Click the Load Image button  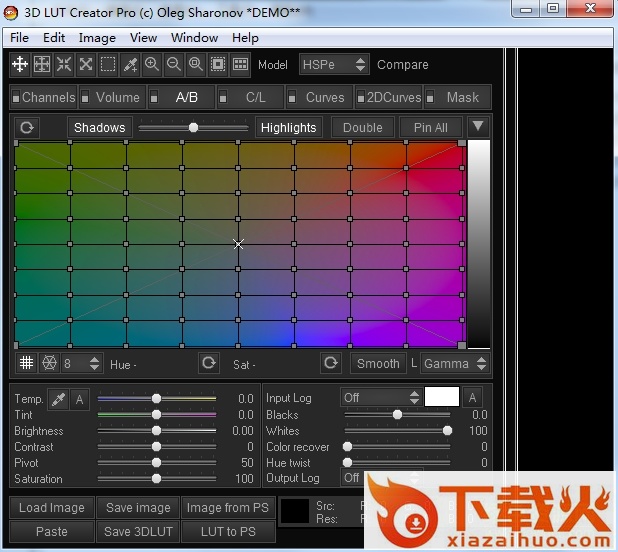pos(52,507)
